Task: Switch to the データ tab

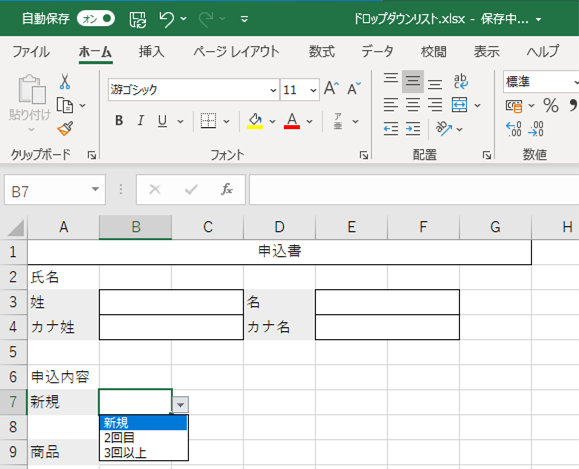Action: click(x=377, y=52)
